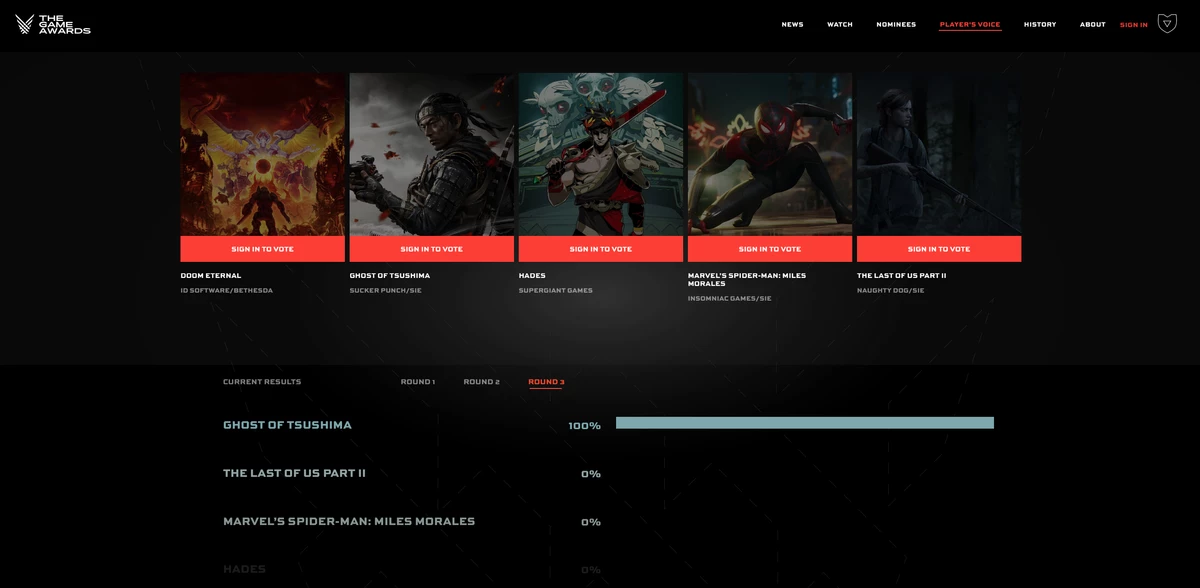
Task: Go to the Watch page
Action: pyautogui.click(x=840, y=24)
